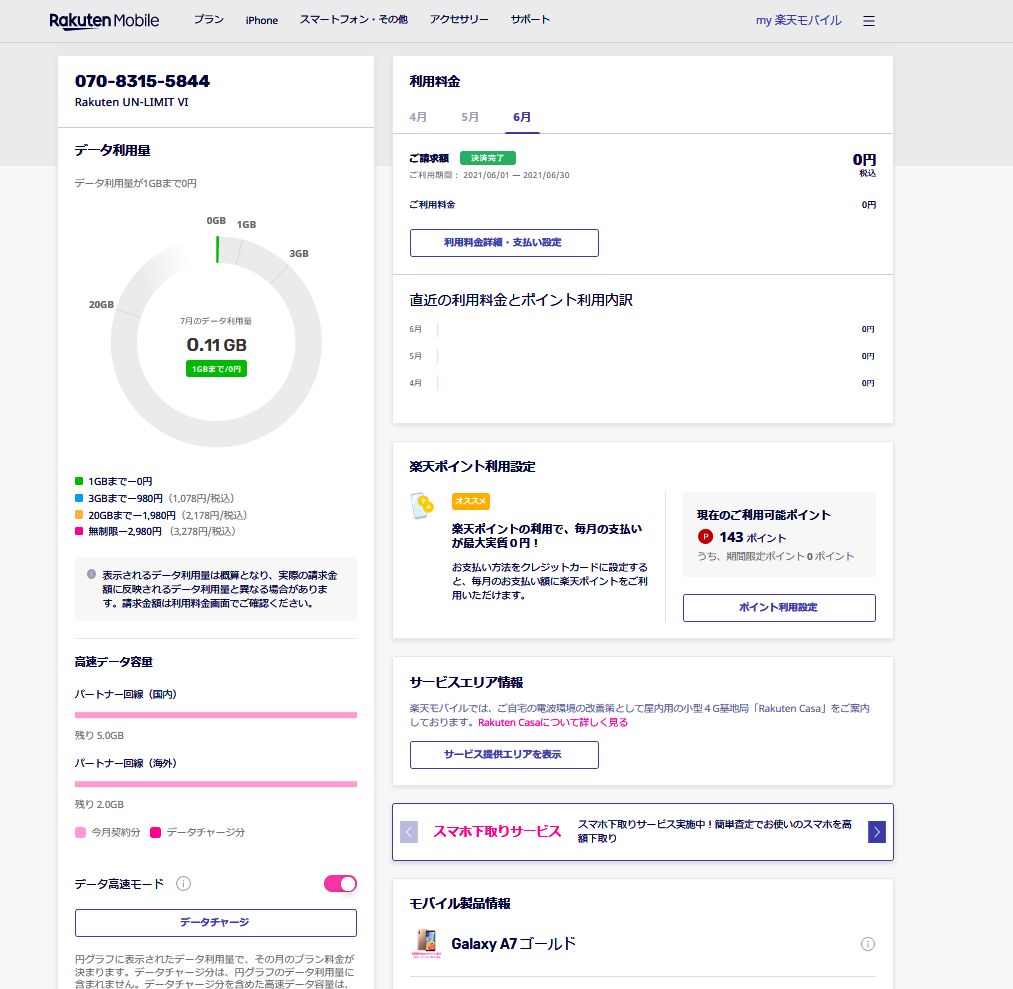
Task: Click the Rakuten Mobile logo
Action: coord(104,21)
